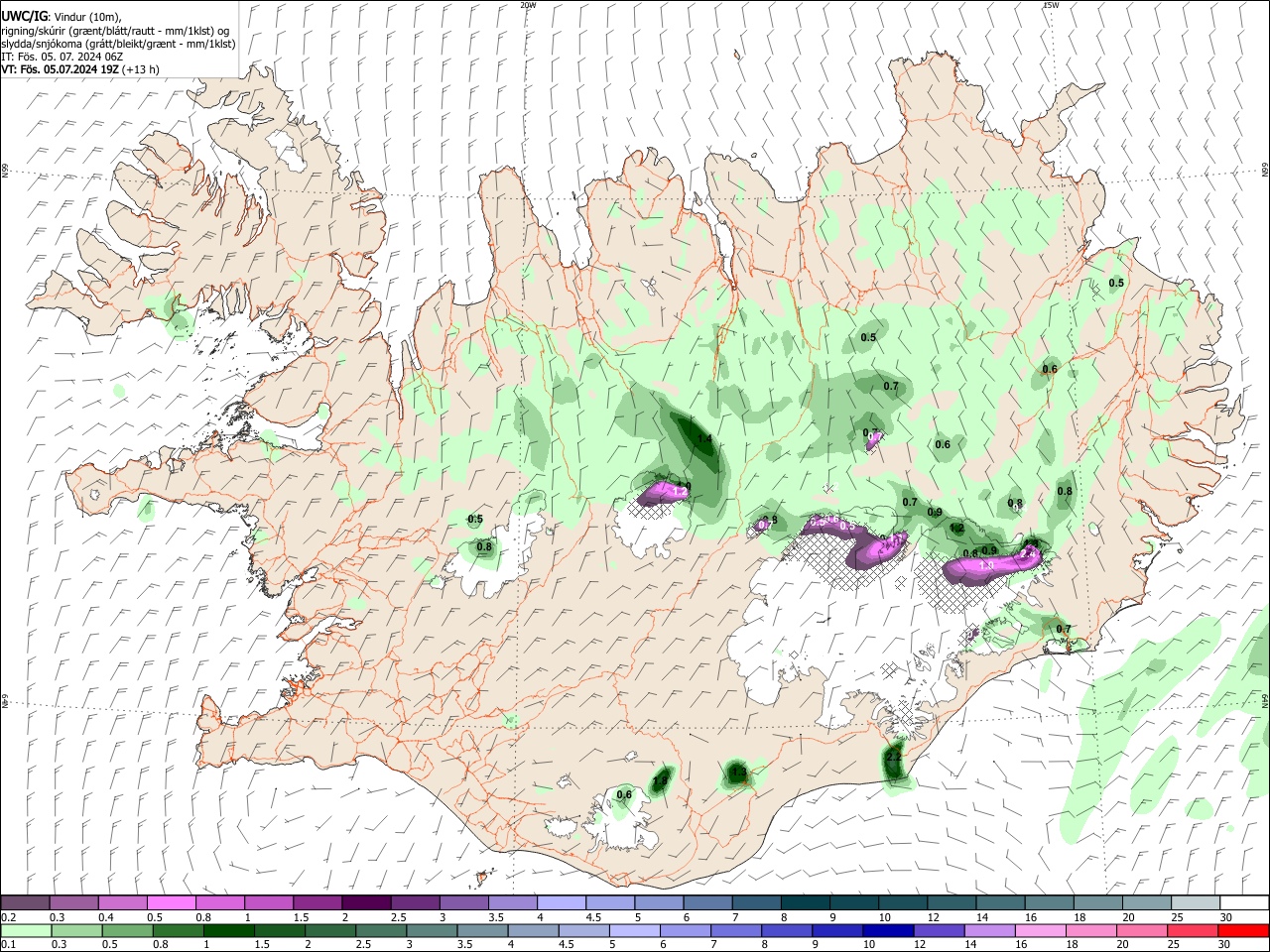The height and width of the screenshot is (952, 1270).
Task: Click the top-row legend swatch between 6 and 7
Action: click(707, 902)
